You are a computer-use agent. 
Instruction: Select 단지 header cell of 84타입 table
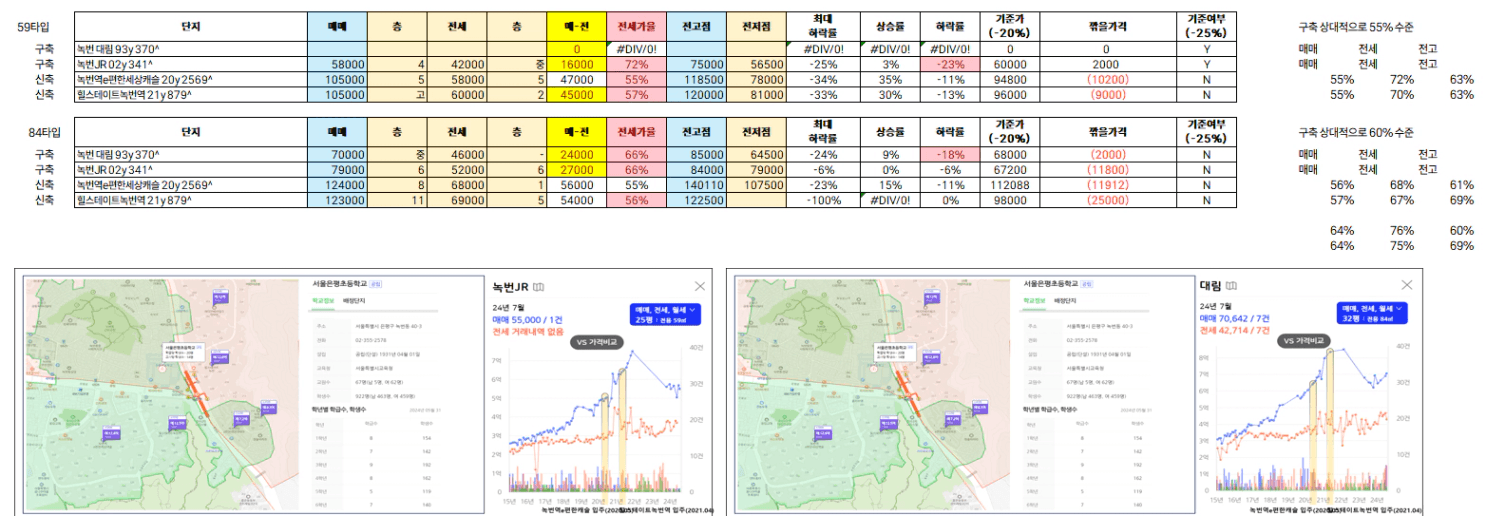(x=191, y=131)
